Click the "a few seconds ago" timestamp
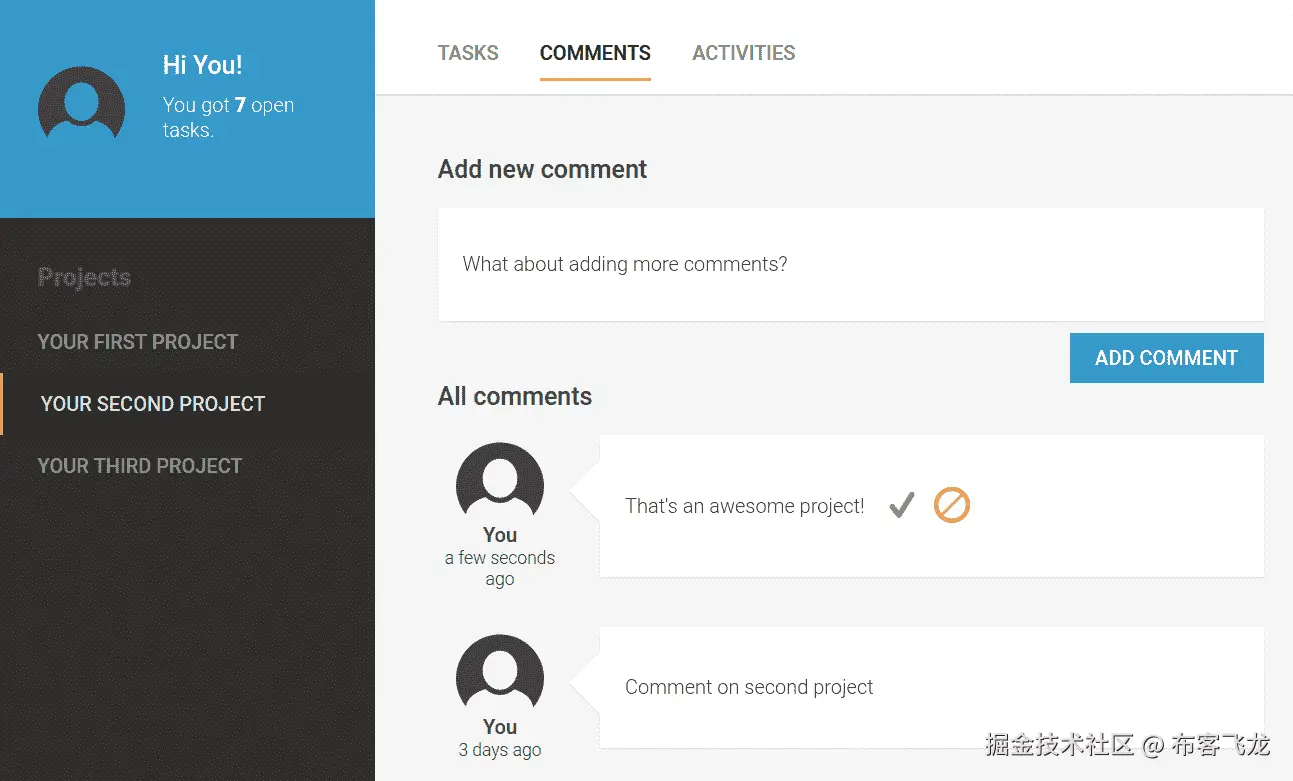Viewport: 1293px width, 781px height. click(500, 568)
